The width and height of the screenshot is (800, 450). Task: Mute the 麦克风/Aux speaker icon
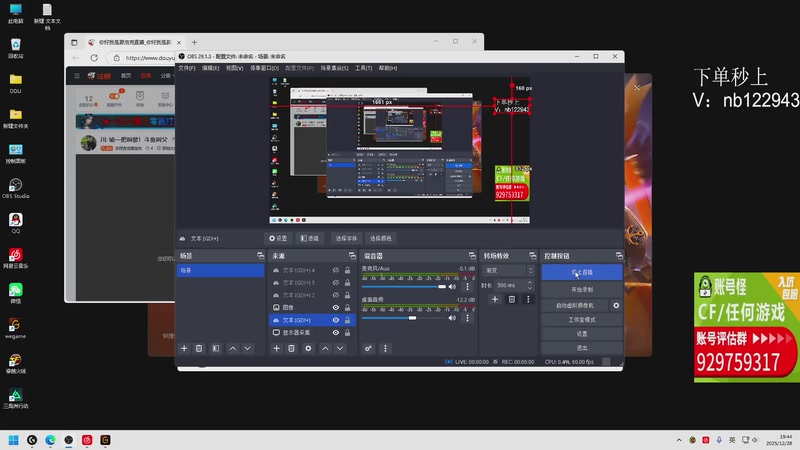coord(452,287)
